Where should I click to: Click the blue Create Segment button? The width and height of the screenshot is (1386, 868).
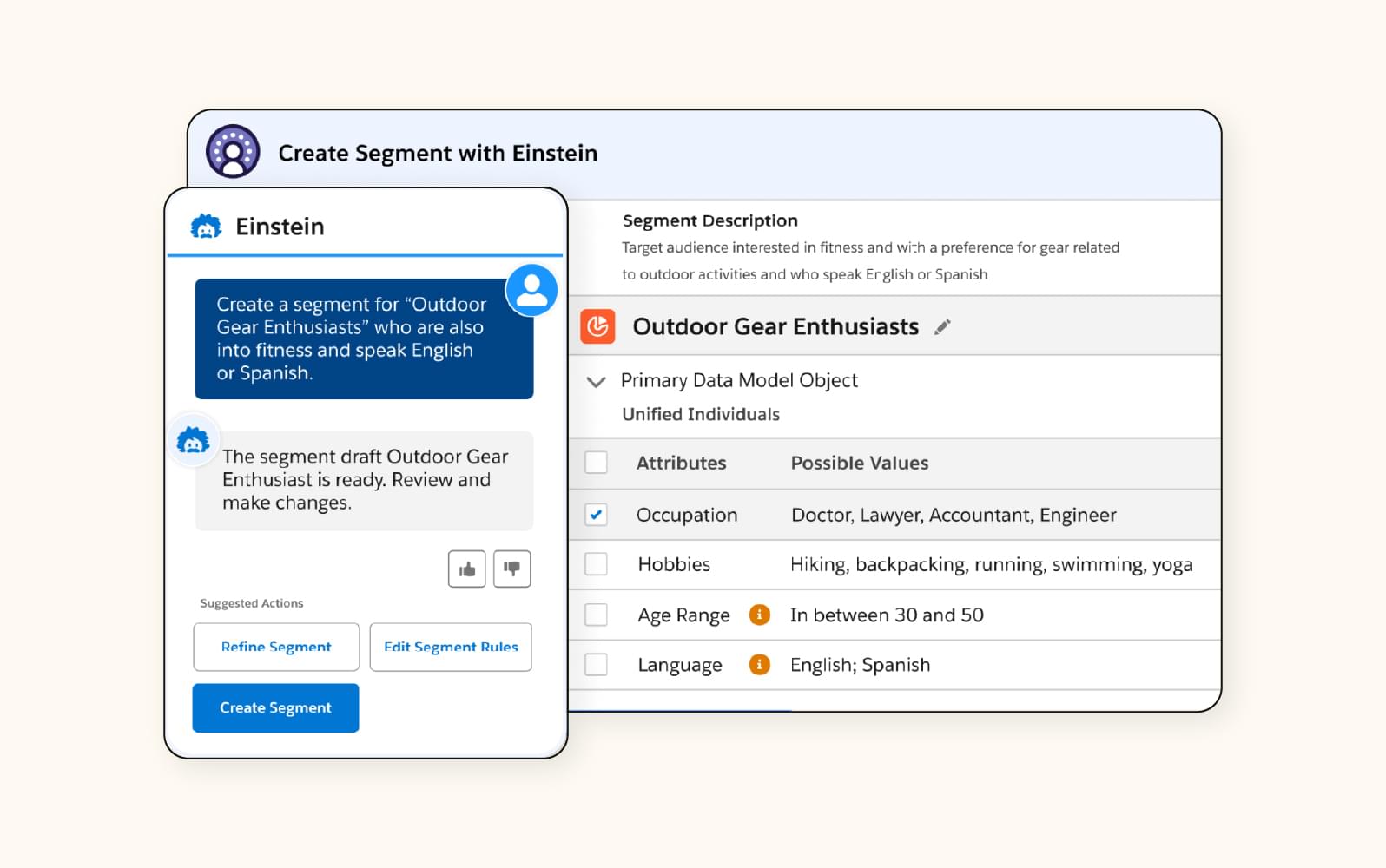click(275, 708)
